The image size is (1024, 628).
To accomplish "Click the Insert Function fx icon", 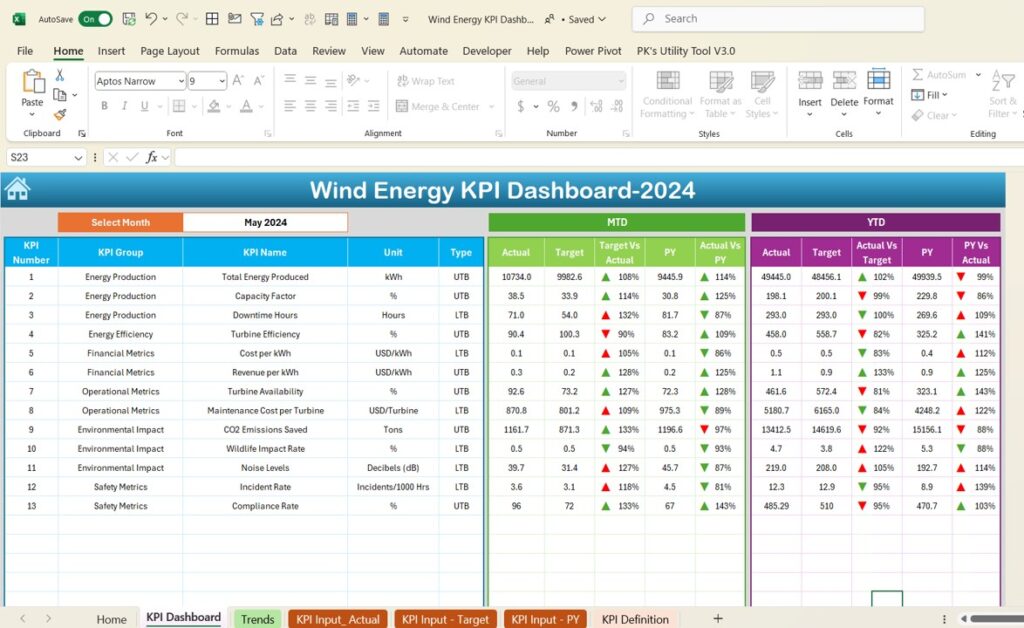I will [x=152, y=157].
